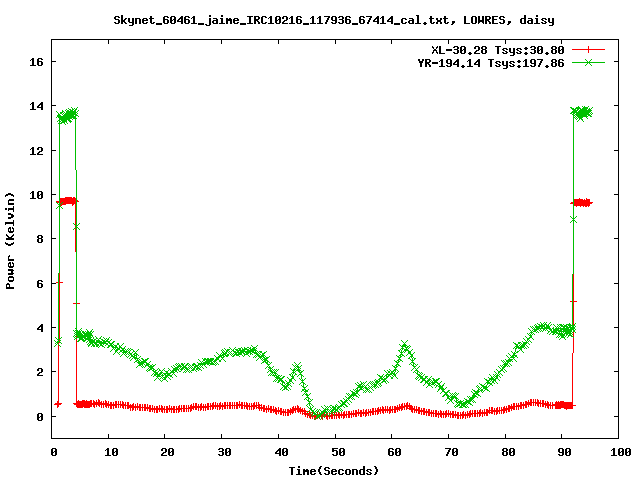640x480 pixels.
Task: Select the legend entry 'YR-194.14 Tsys:197.86'
Action: click(x=491, y=63)
